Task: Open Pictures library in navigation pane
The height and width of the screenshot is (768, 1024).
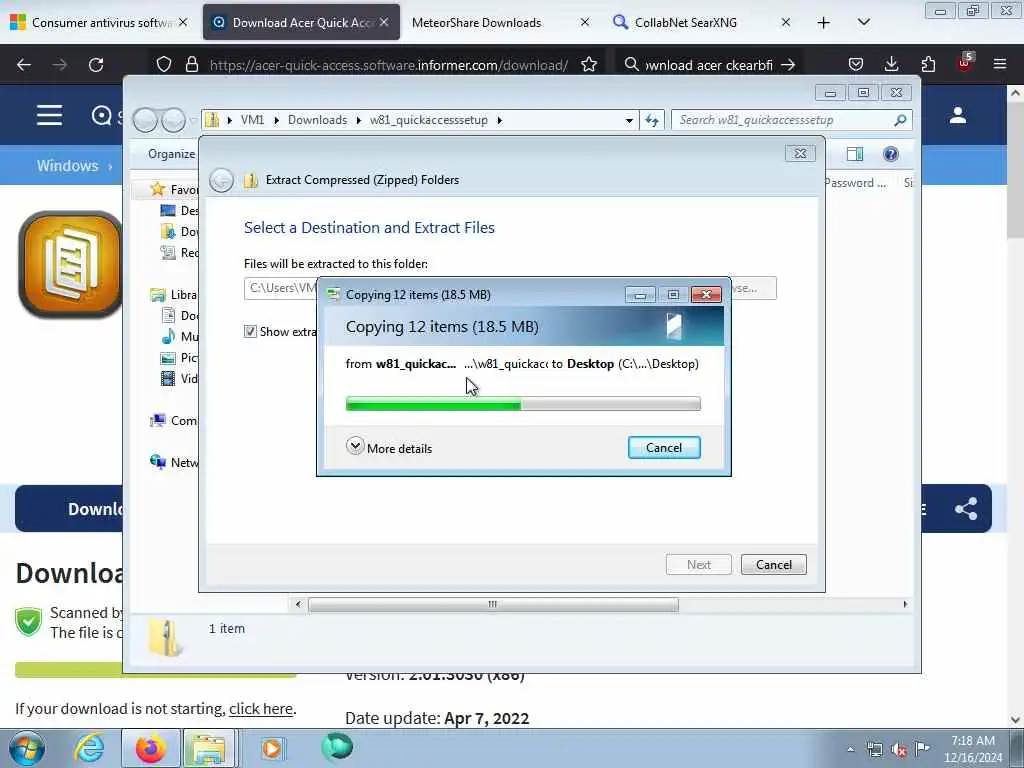Action: [x=180, y=357]
